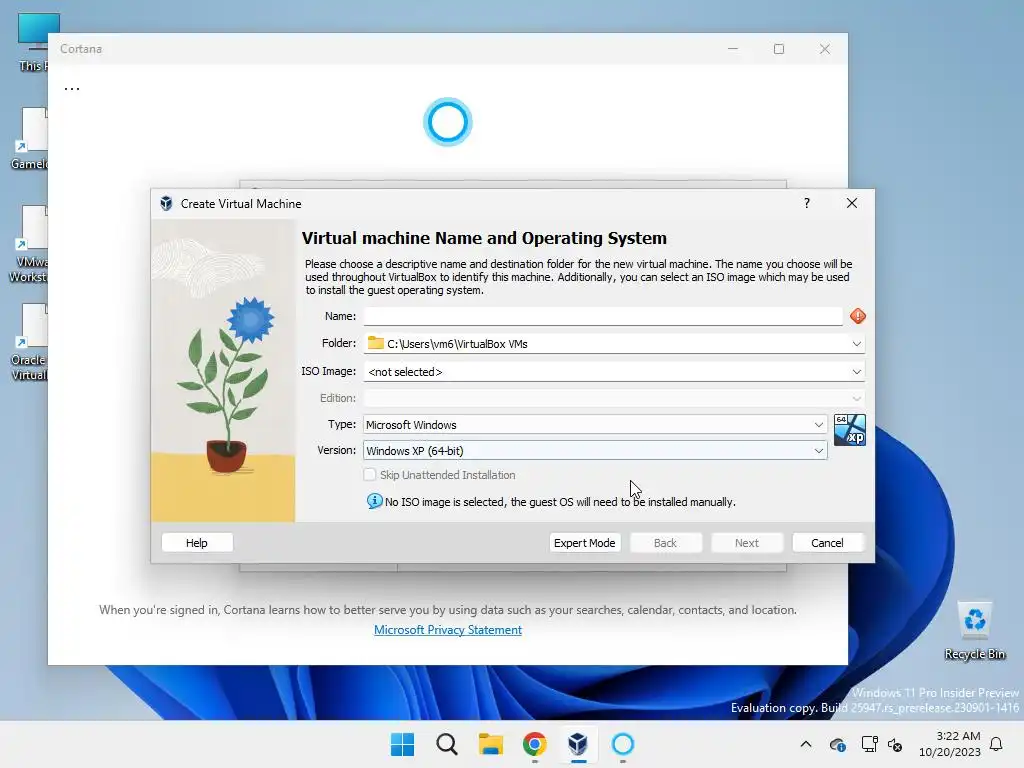Click the VirtualBox icon in dialog title bar
Viewport: 1024px width, 768px height.
[166, 204]
